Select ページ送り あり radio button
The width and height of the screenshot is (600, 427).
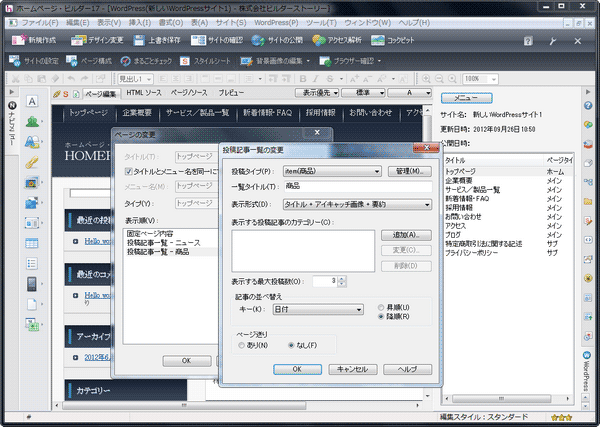[x=241, y=345]
